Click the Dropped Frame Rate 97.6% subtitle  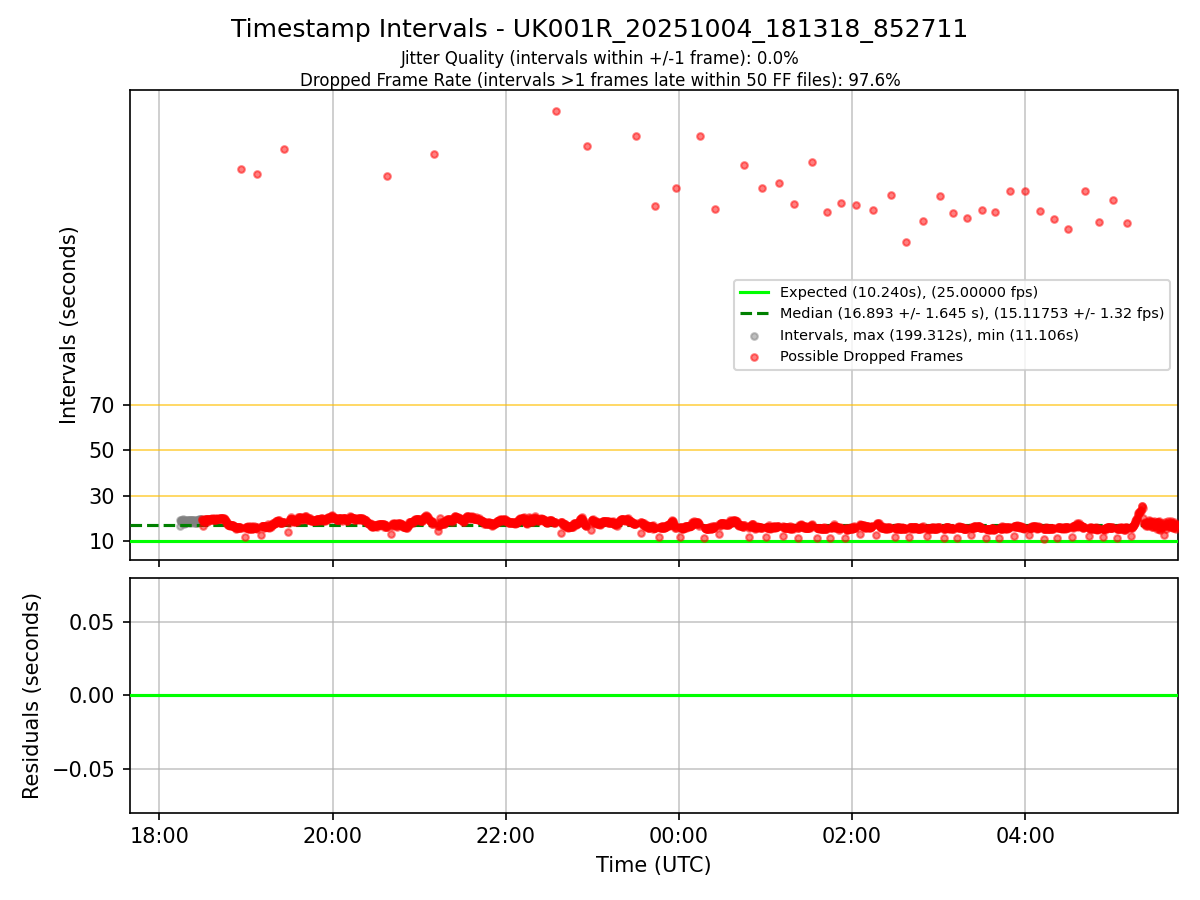click(x=600, y=80)
